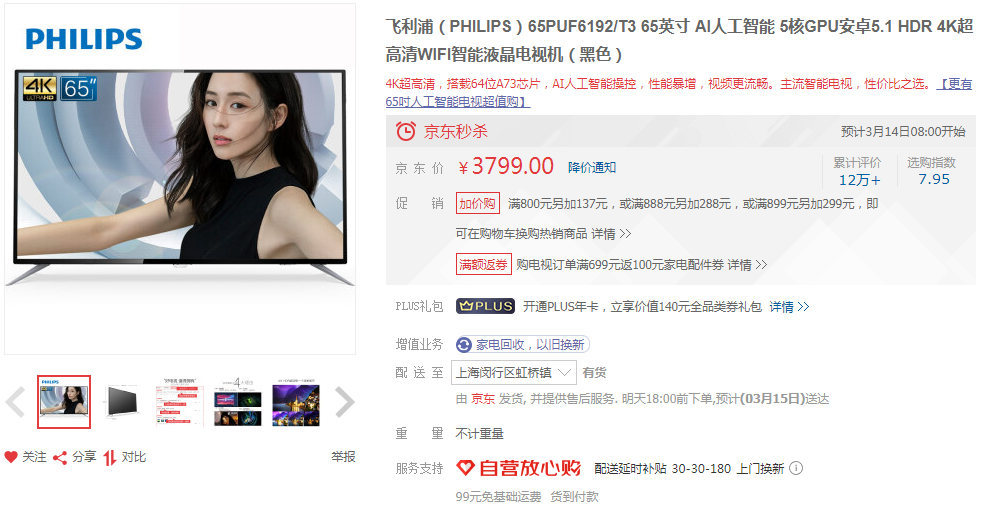Click the 分享 share icon
This screenshot has width=987, height=505.
(60, 458)
